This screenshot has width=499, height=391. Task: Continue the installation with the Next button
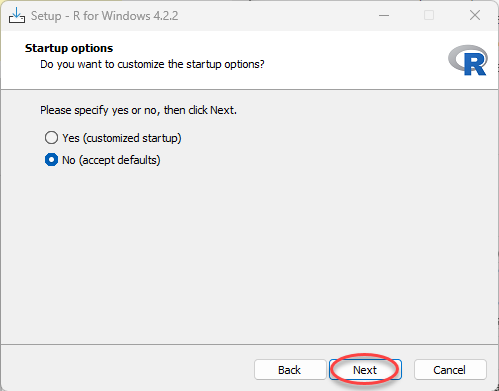[365, 370]
